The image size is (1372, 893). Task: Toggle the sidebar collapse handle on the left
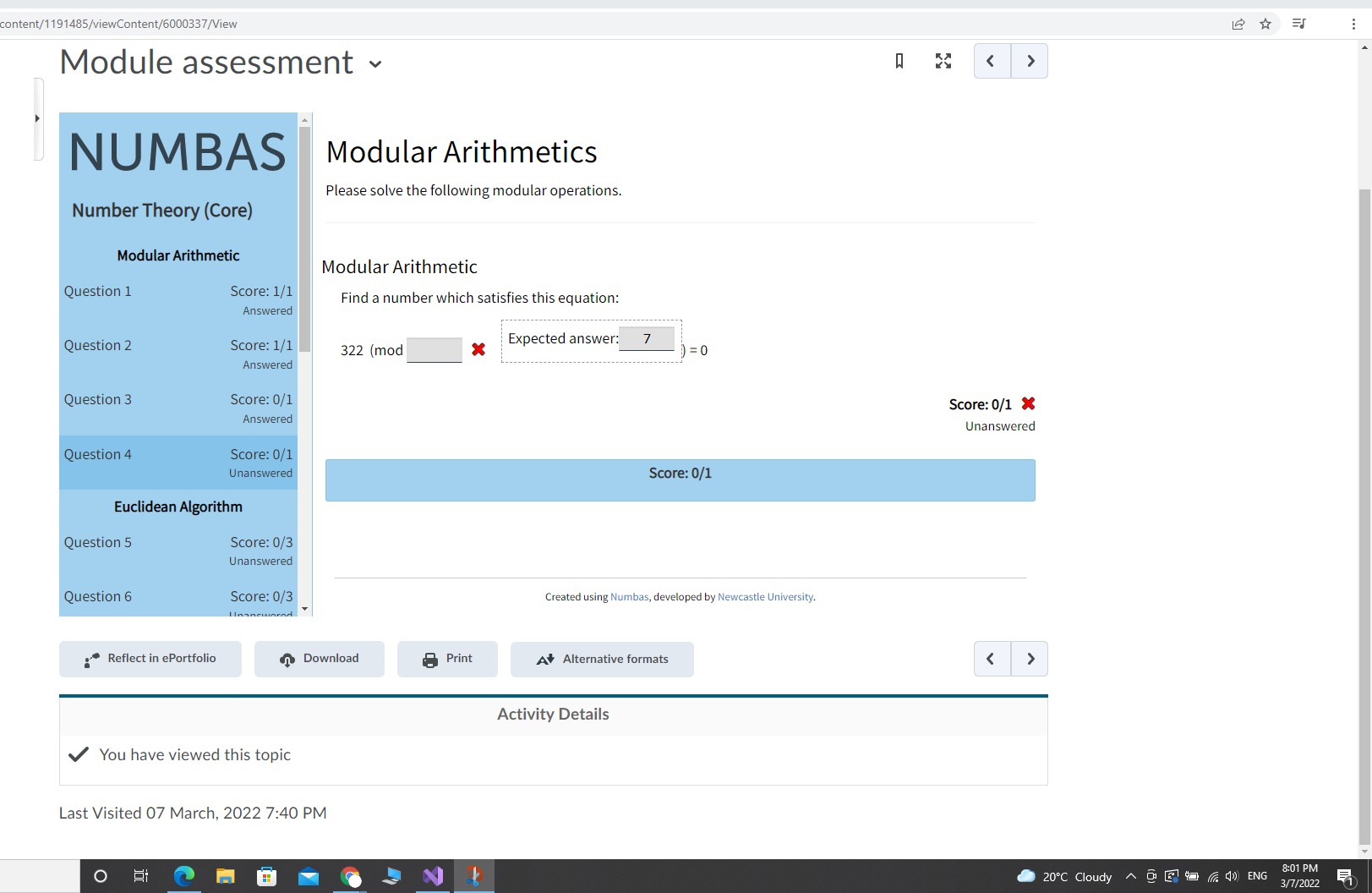38,118
